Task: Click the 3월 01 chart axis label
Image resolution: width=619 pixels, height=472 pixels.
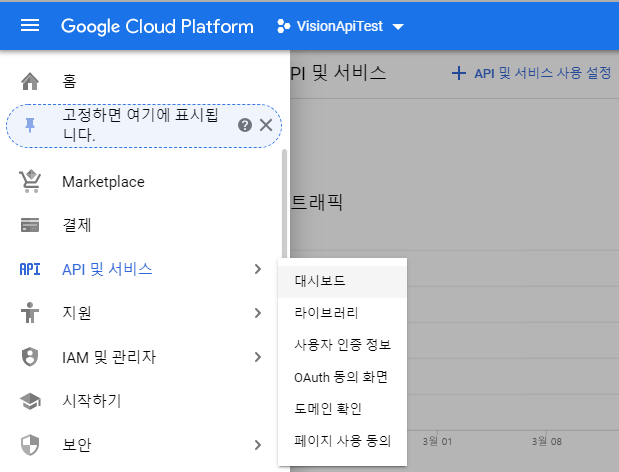Action: point(437,441)
